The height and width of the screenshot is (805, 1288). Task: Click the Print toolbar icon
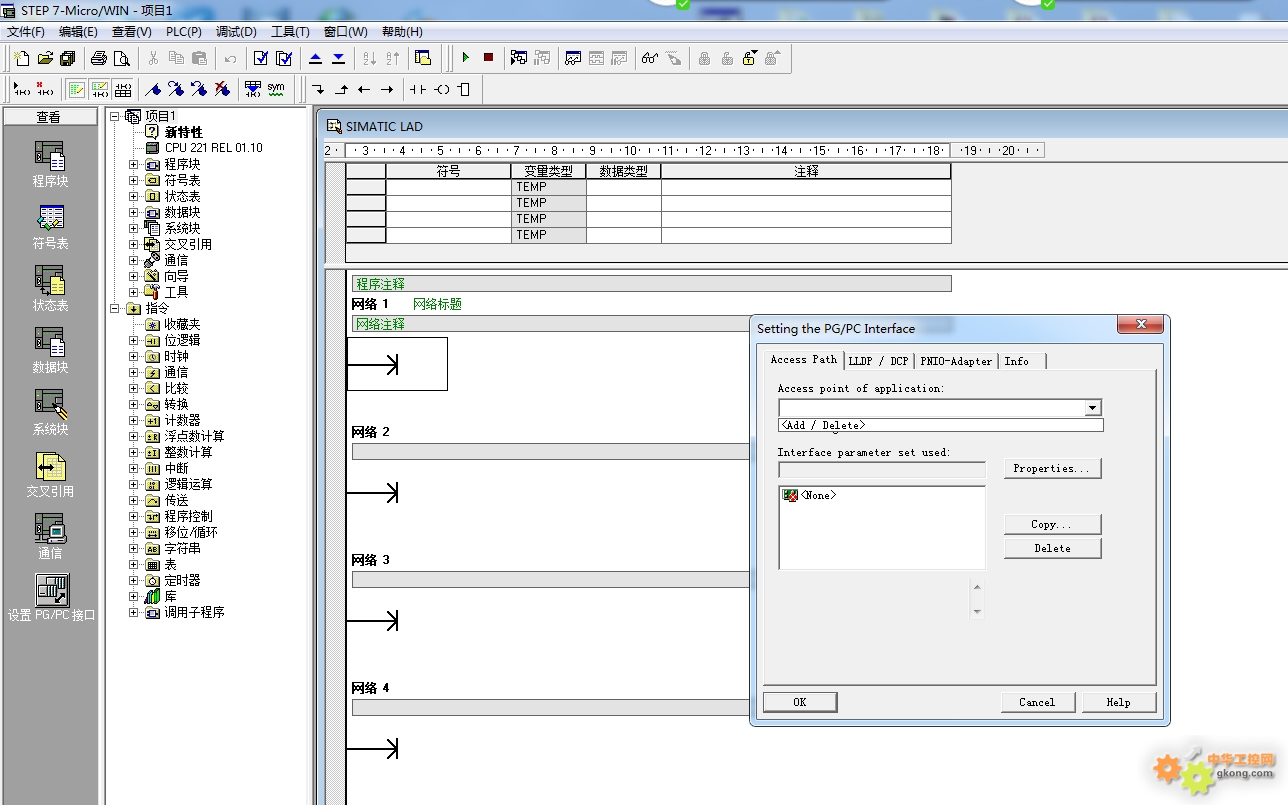99,58
